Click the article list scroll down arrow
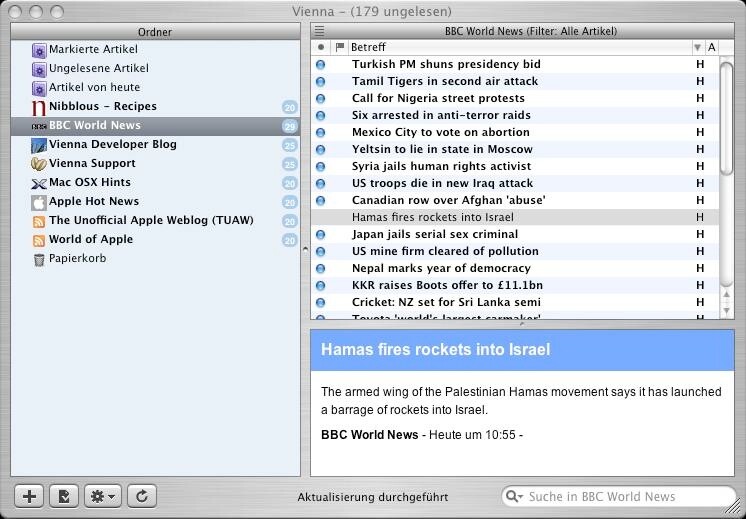Viewport: 746px width, 519px height. (726, 310)
